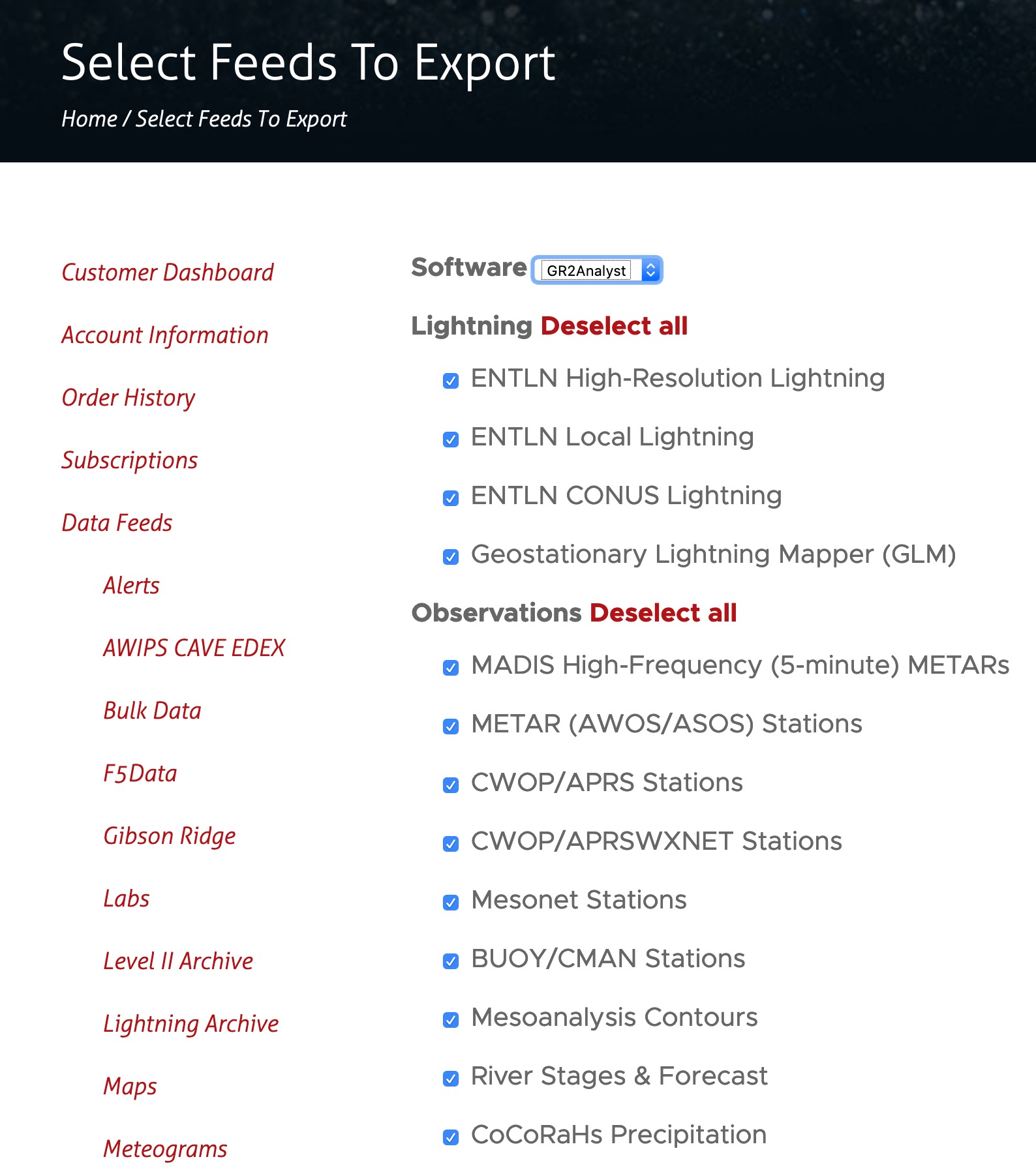1036x1170 pixels.
Task: Navigate to Bulk Data page
Action: click(152, 711)
